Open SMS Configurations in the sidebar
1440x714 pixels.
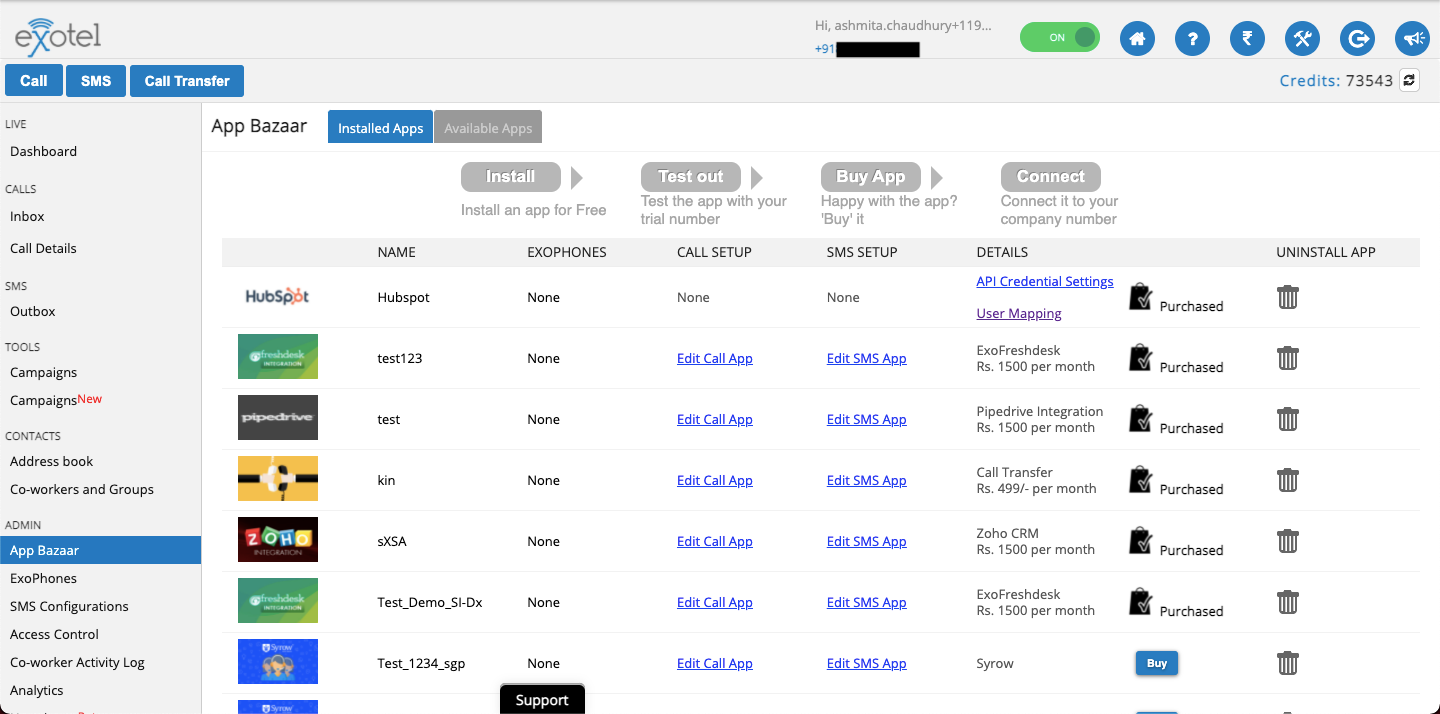coord(69,606)
